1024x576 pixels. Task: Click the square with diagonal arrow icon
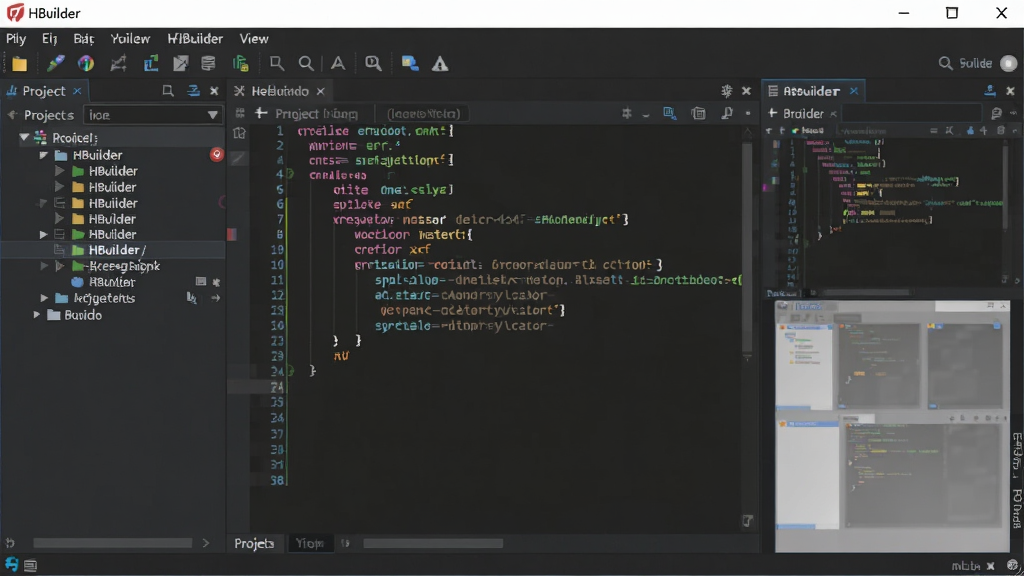180,63
